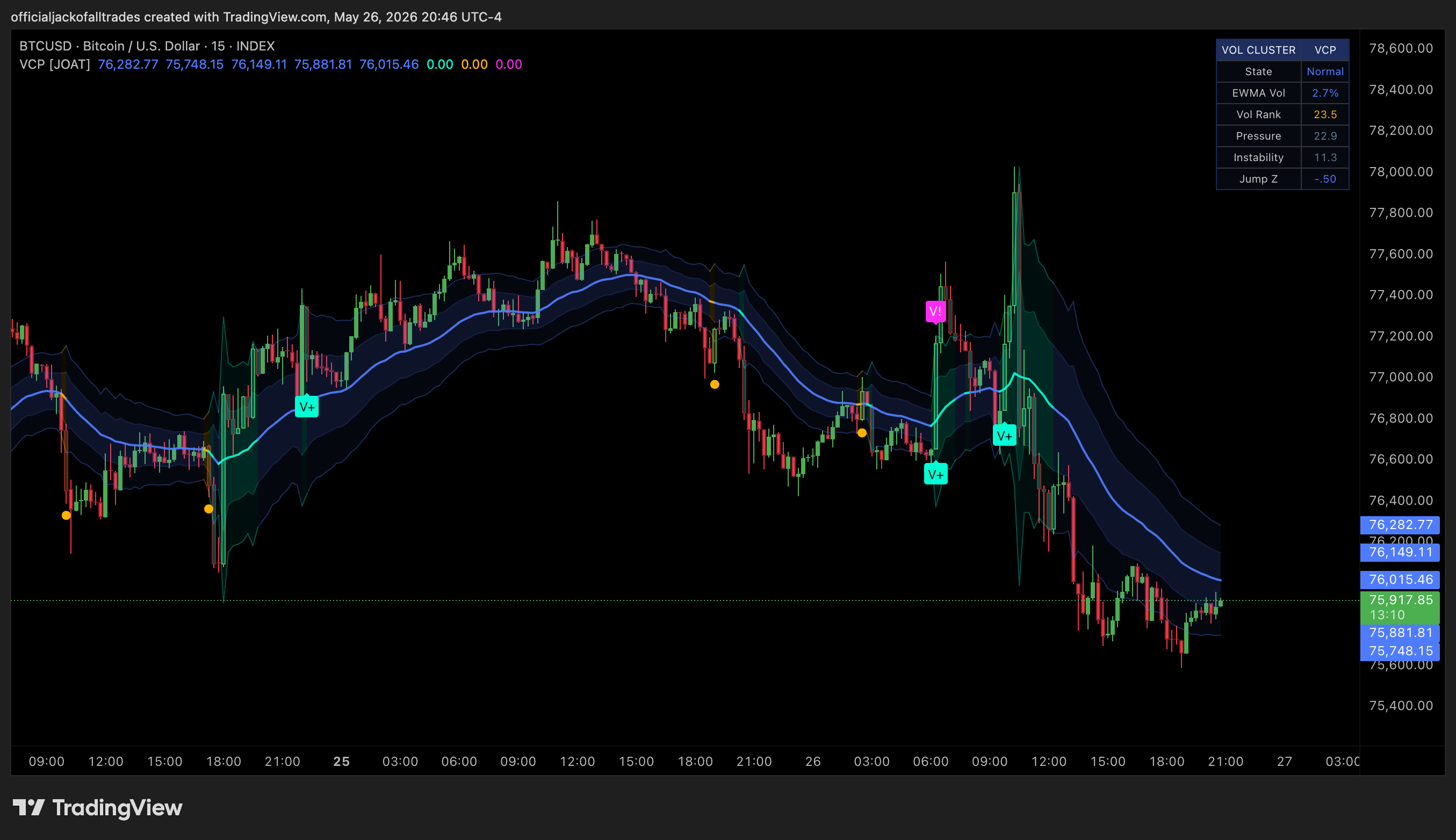Click the 75,400.00 price scale tick
1456x840 pixels.
tap(1401, 706)
